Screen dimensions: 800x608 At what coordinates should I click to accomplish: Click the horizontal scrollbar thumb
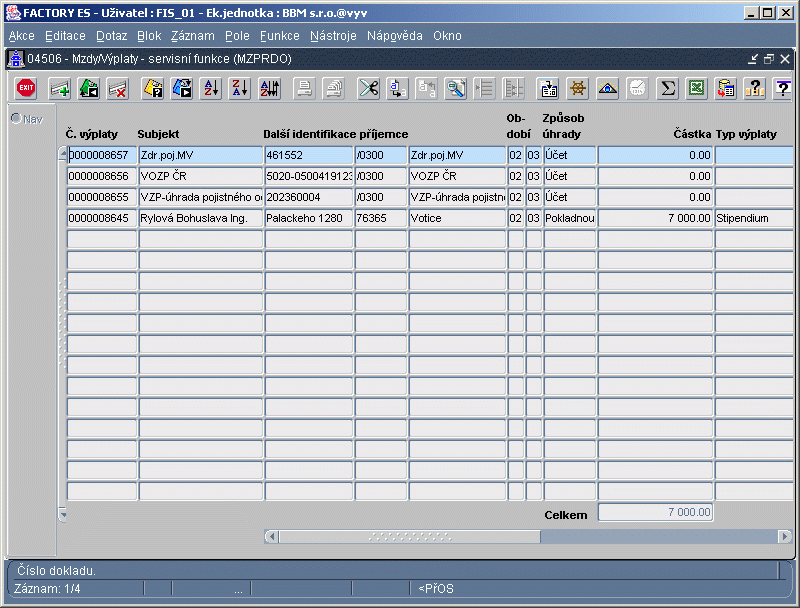[x=410, y=537]
